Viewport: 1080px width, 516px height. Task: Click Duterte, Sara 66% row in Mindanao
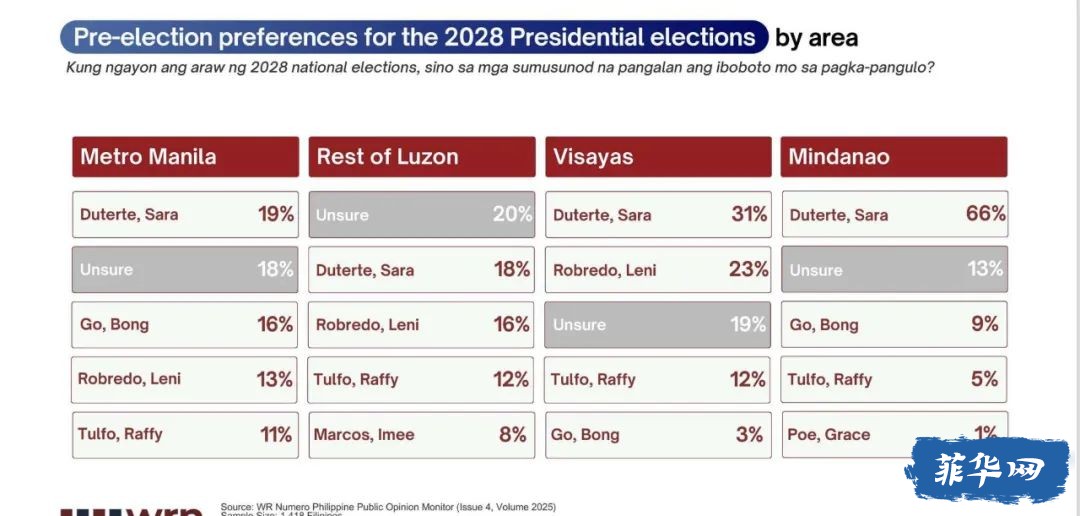point(895,214)
